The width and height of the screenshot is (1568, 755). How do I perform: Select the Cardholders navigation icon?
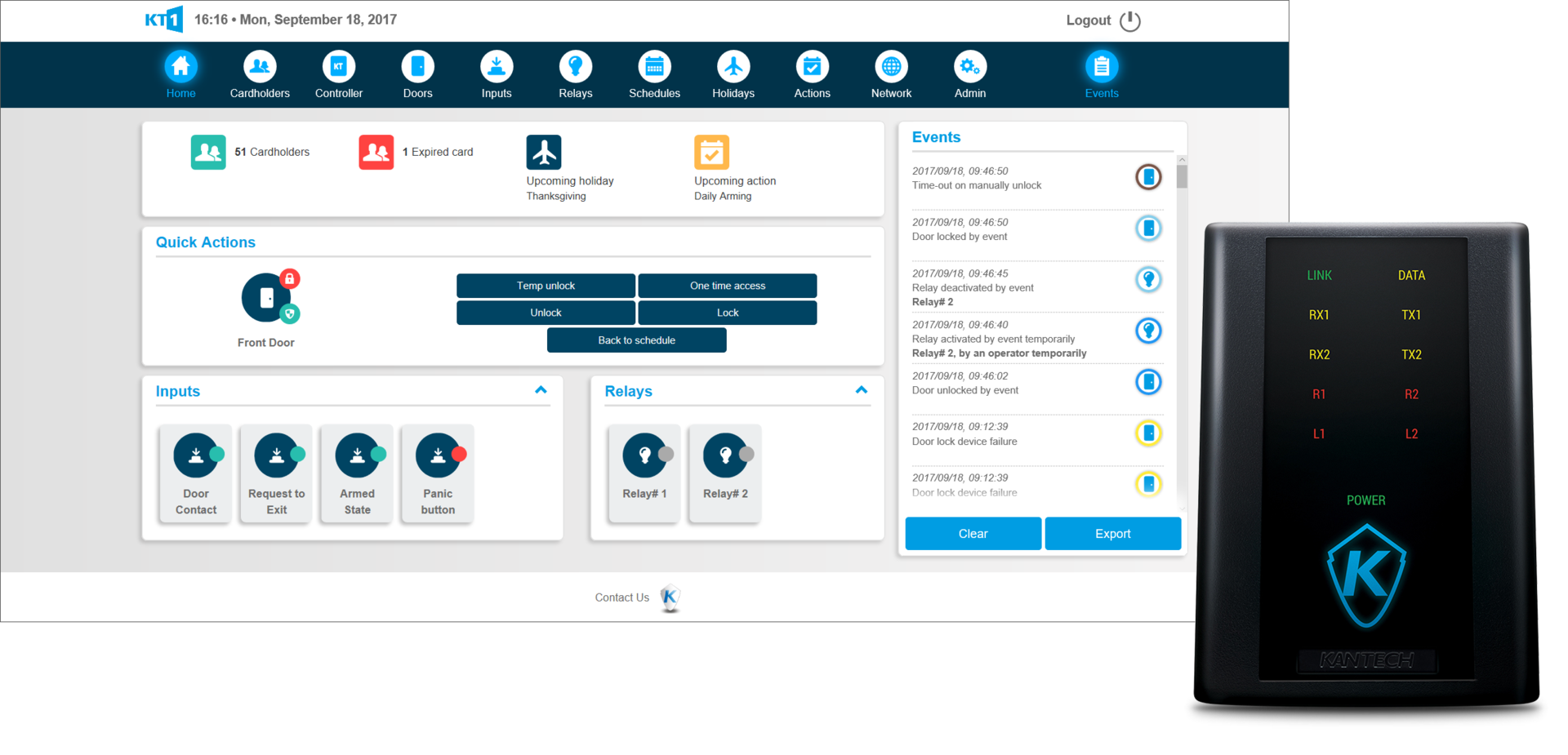[x=259, y=64]
